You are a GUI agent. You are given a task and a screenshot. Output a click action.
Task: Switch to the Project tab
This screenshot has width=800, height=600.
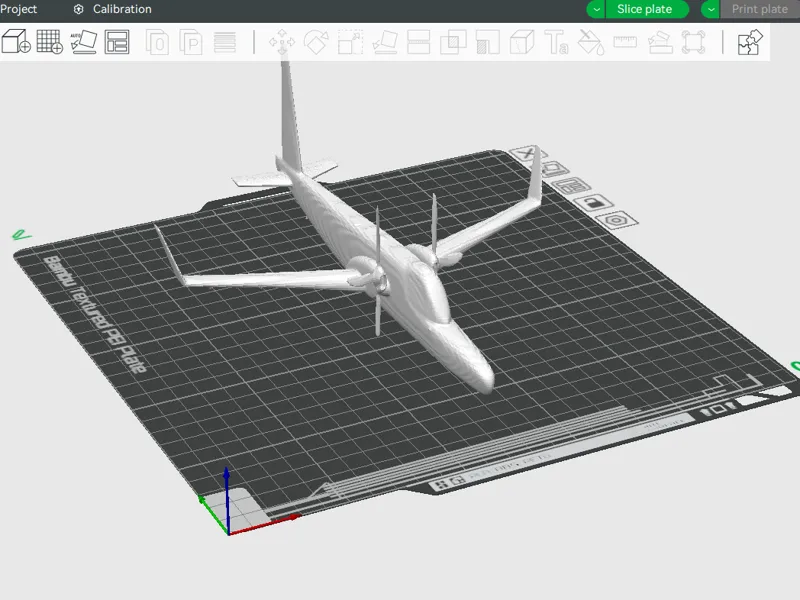[x=18, y=9]
